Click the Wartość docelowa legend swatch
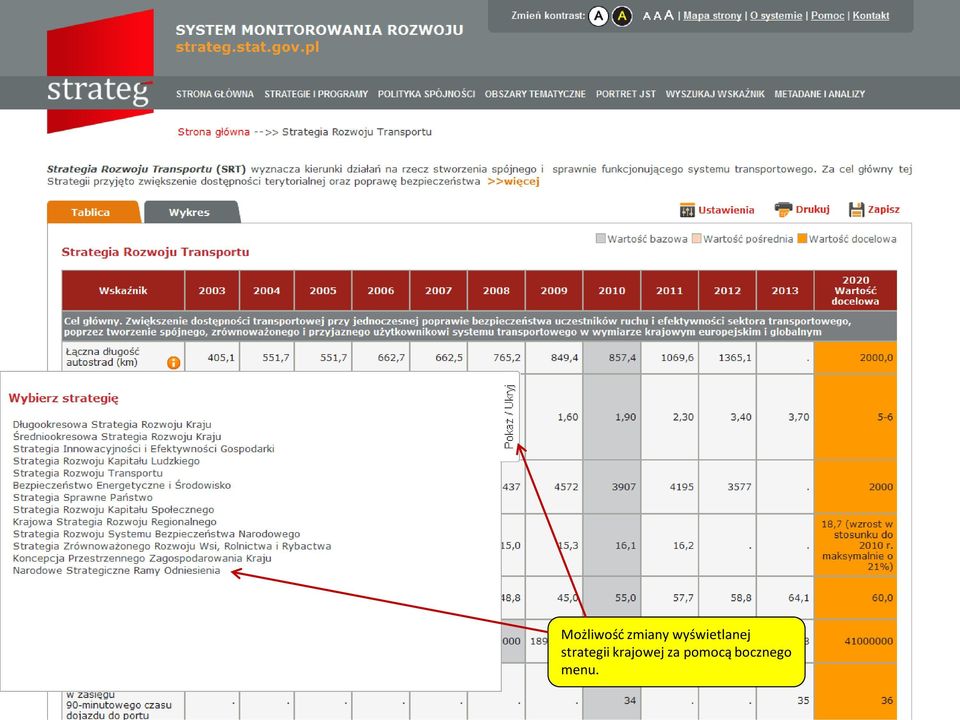The width and height of the screenshot is (960, 720). (802, 238)
